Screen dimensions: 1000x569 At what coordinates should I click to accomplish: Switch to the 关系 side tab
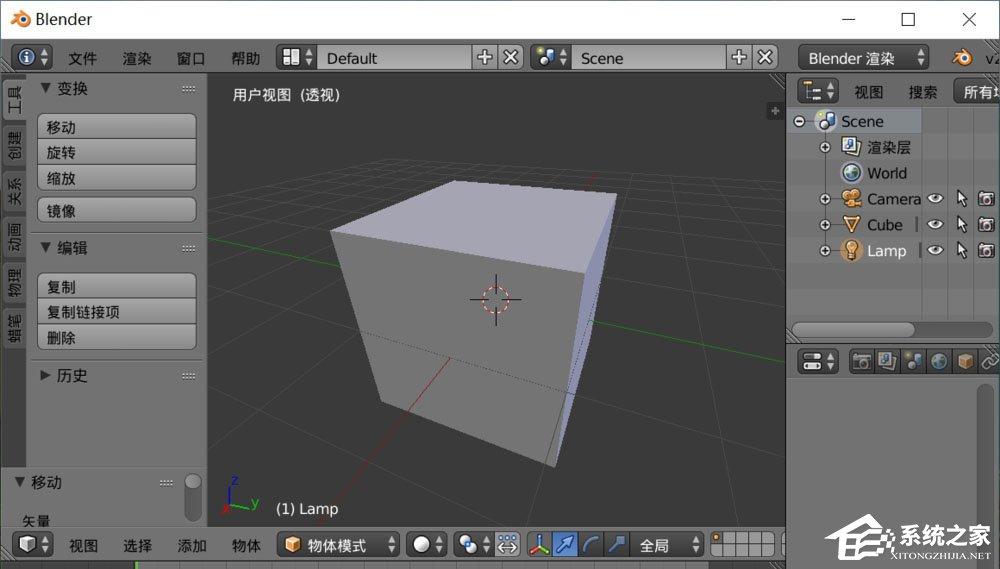[x=14, y=192]
